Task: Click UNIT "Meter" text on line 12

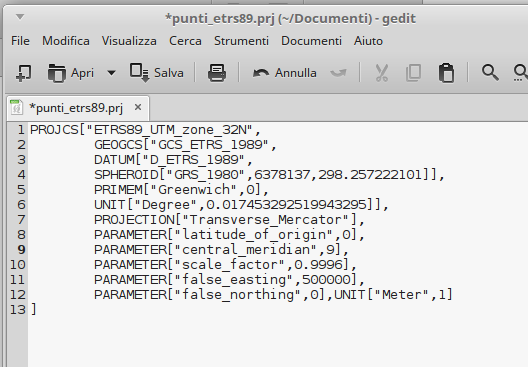Action: tap(393, 295)
